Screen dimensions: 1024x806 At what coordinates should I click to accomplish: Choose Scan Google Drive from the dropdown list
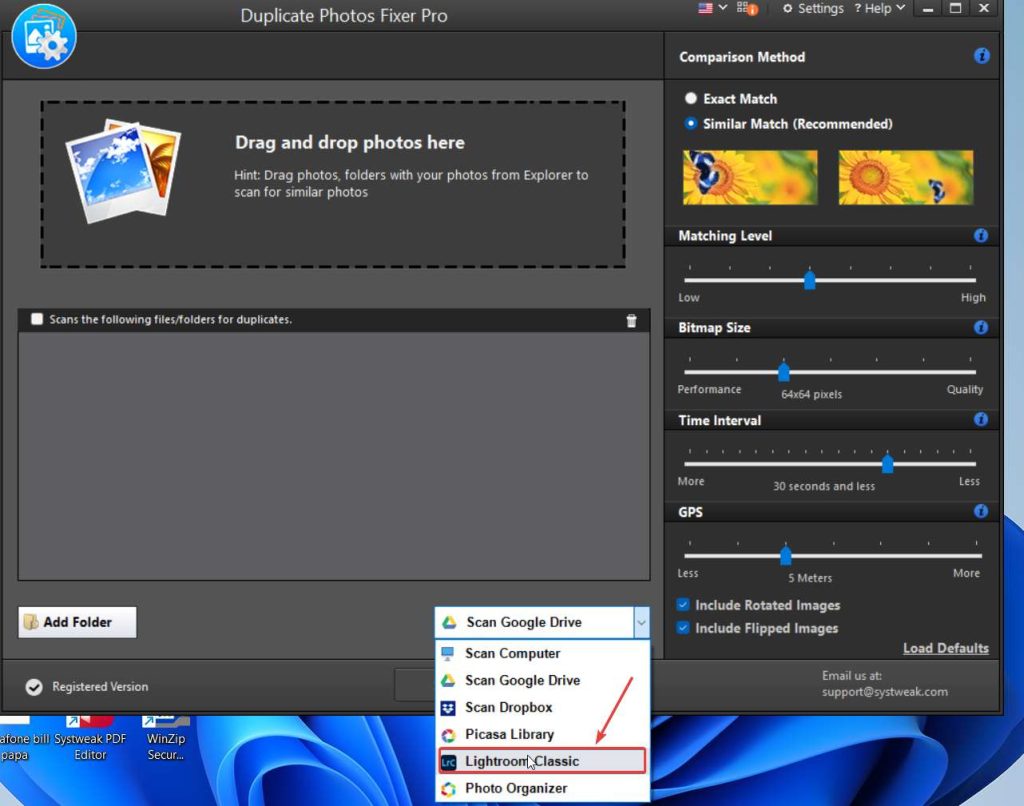(x=542, y=680)
